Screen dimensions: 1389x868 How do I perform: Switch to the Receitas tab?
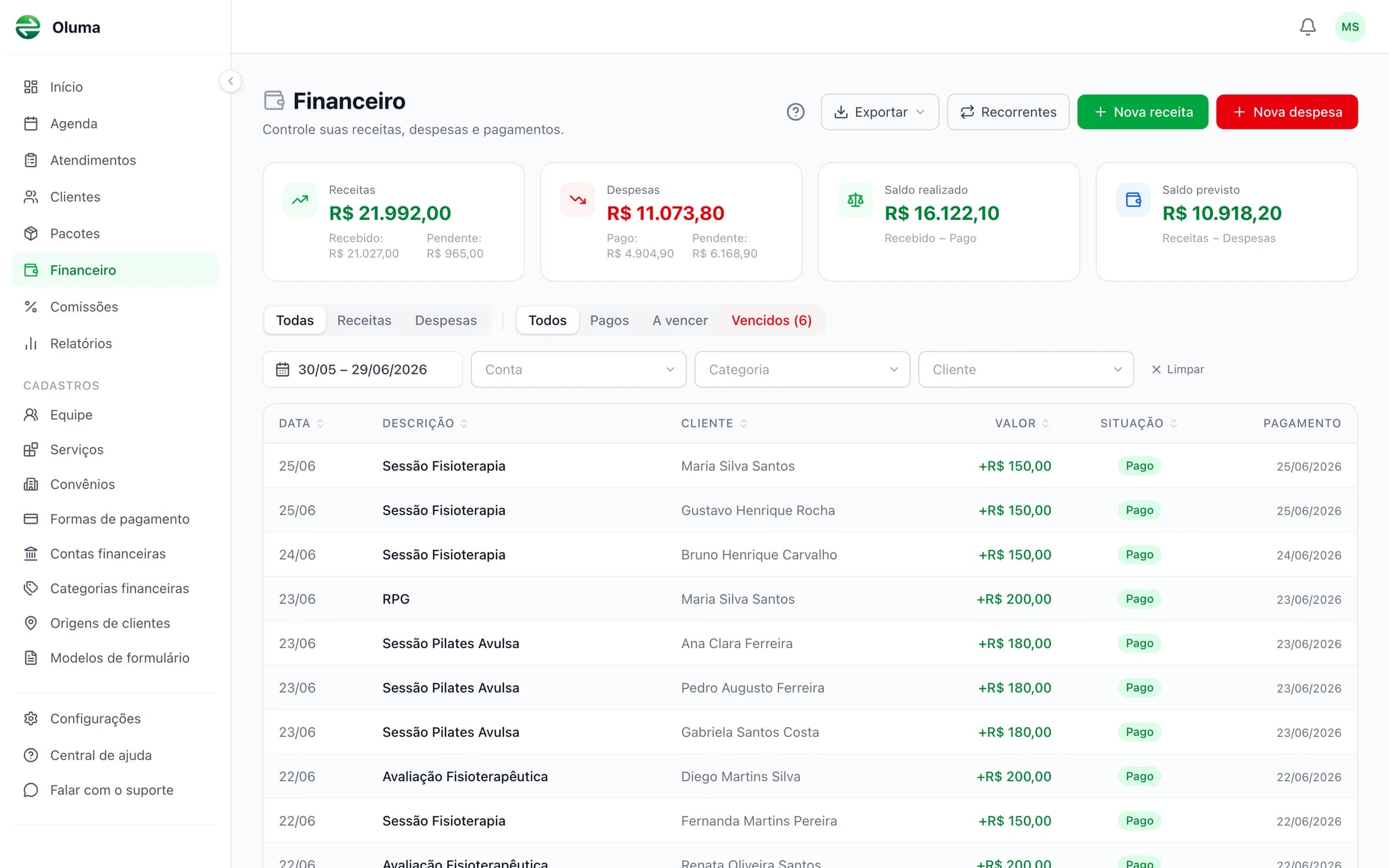point(364,320)
